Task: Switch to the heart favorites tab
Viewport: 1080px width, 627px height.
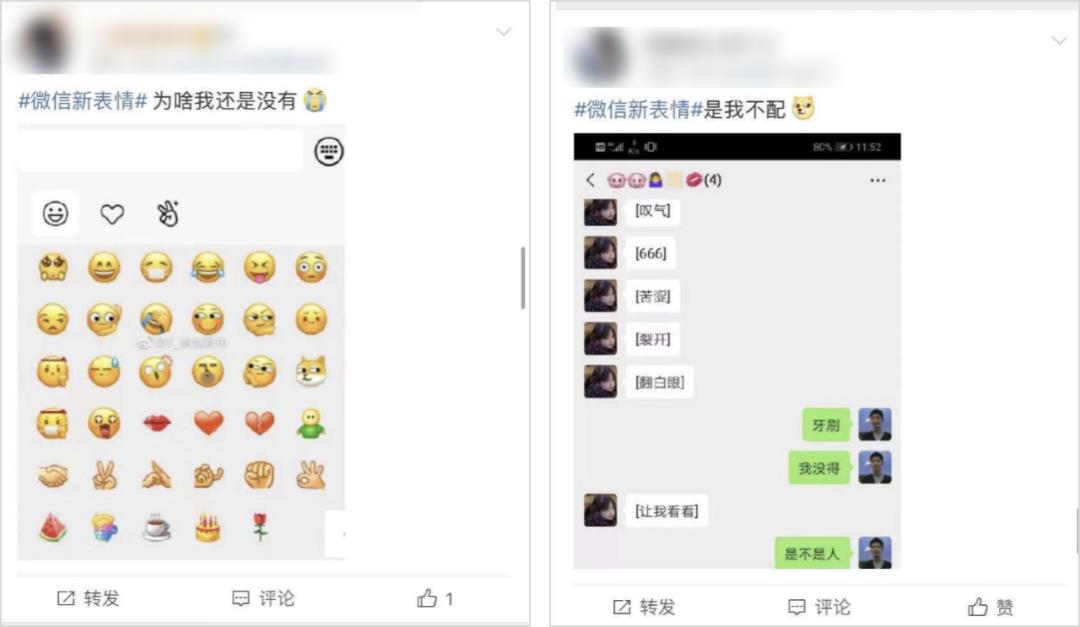Action: [112, 214]
